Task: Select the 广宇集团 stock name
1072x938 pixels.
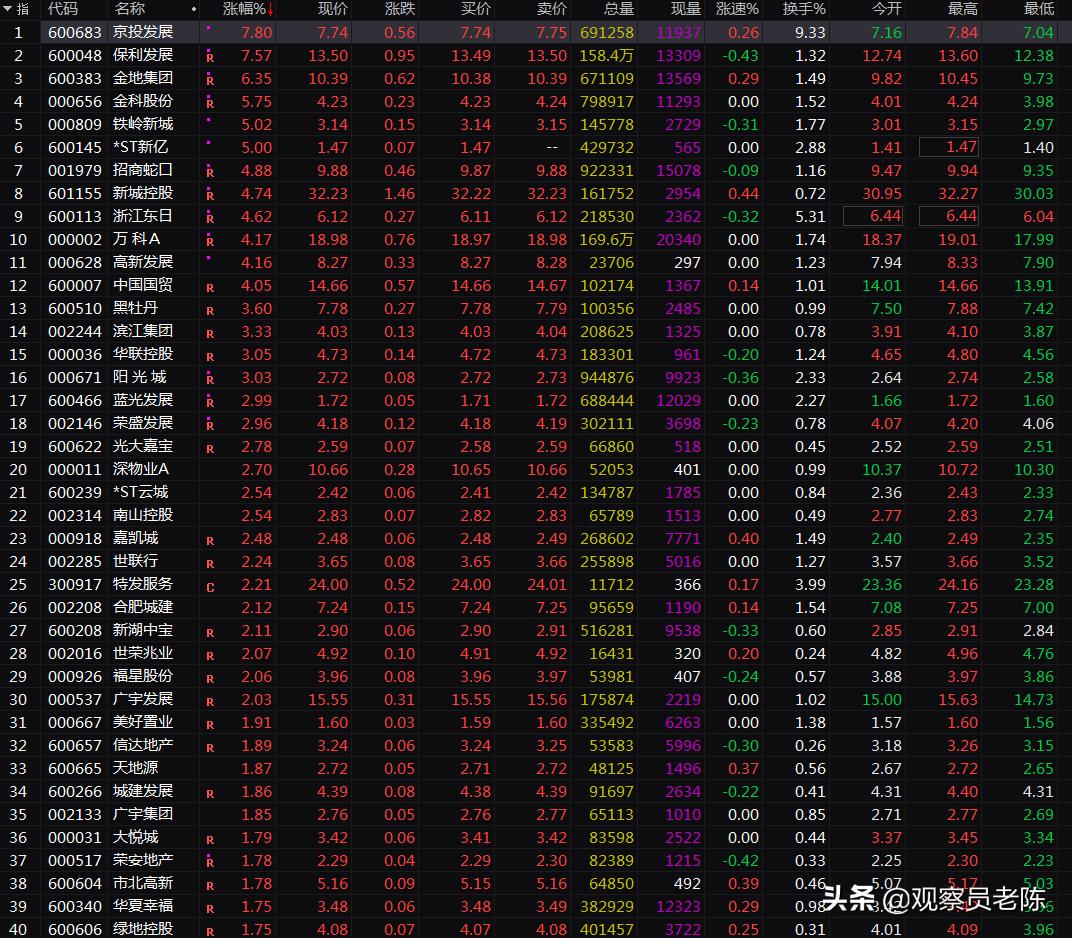Action: [x=143, y=814]
